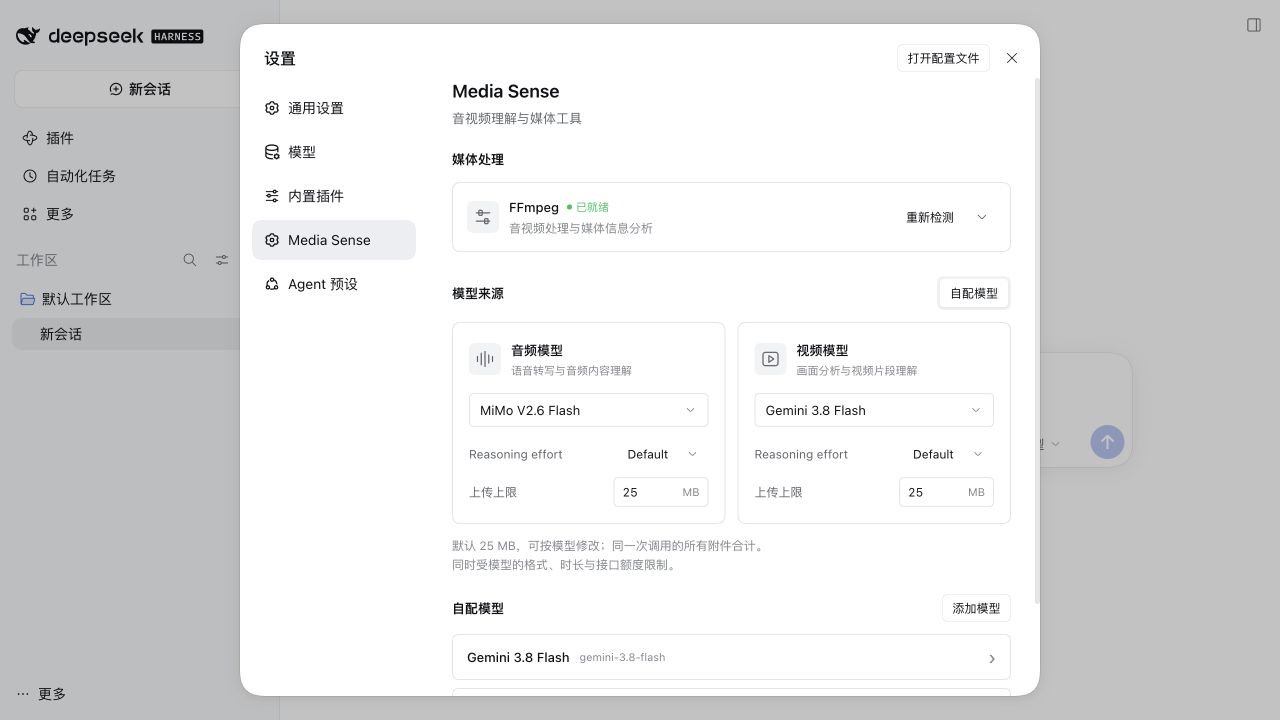Click 打开配置文件 button
This screenshot has width=1280, height=720.
point(943,58)
